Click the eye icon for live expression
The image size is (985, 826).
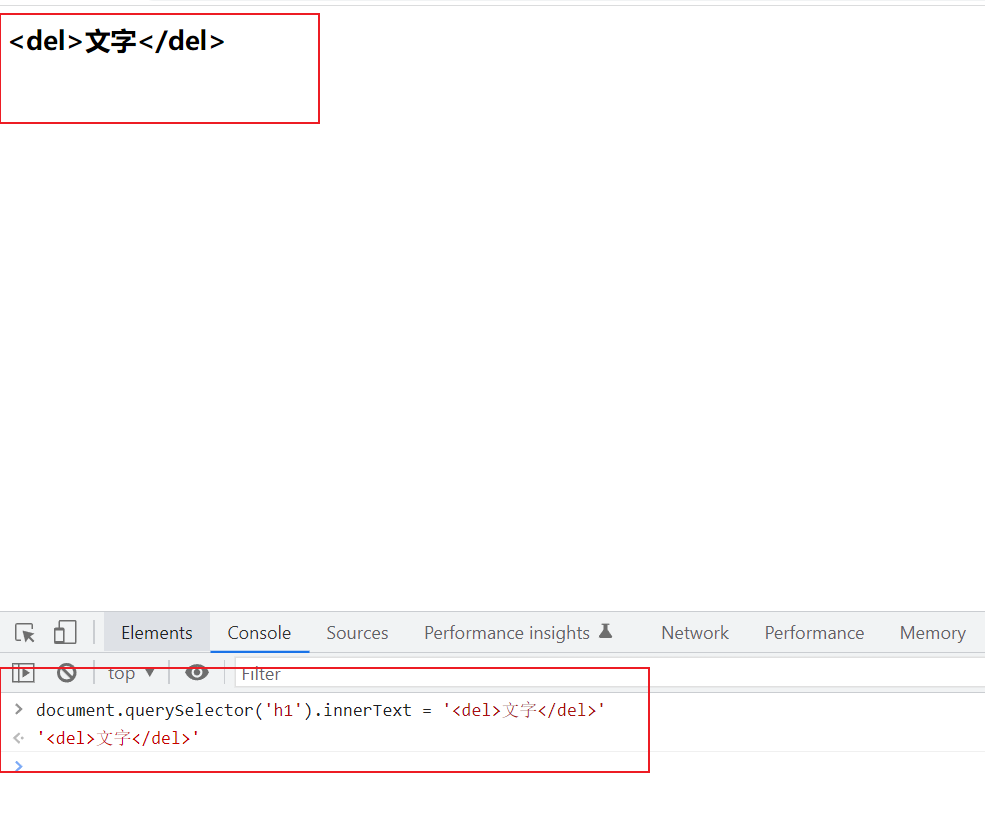(197, 673)
